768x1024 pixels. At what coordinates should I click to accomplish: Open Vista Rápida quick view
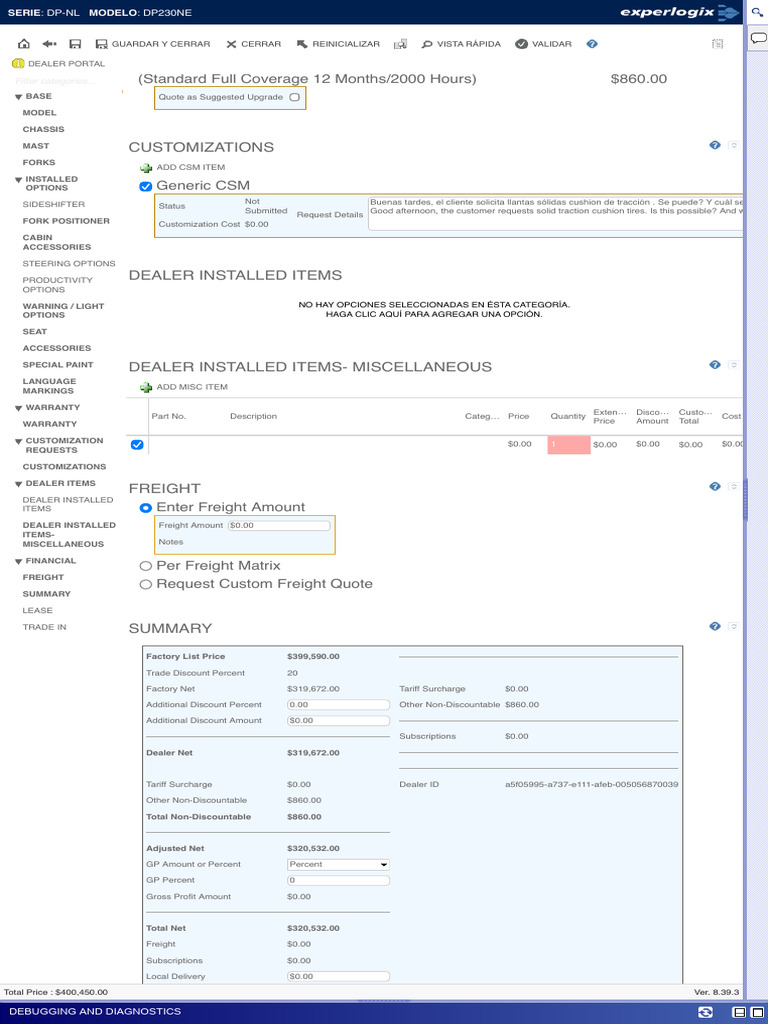(461, 44)
